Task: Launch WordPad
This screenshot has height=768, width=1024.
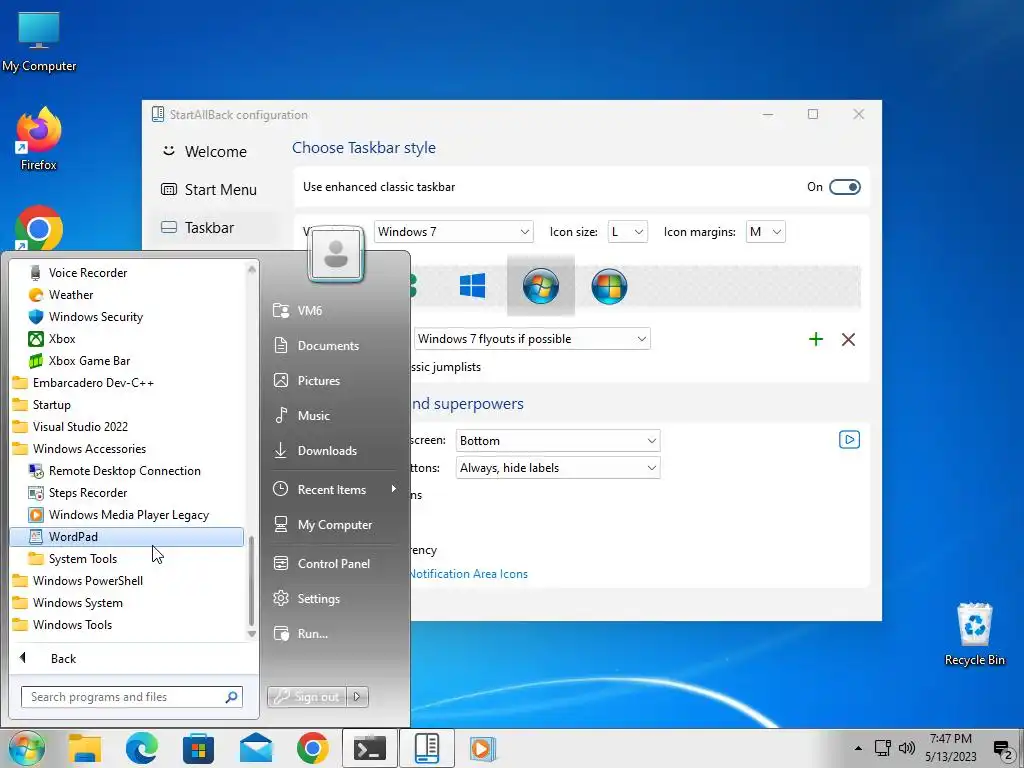Action: 127,537
